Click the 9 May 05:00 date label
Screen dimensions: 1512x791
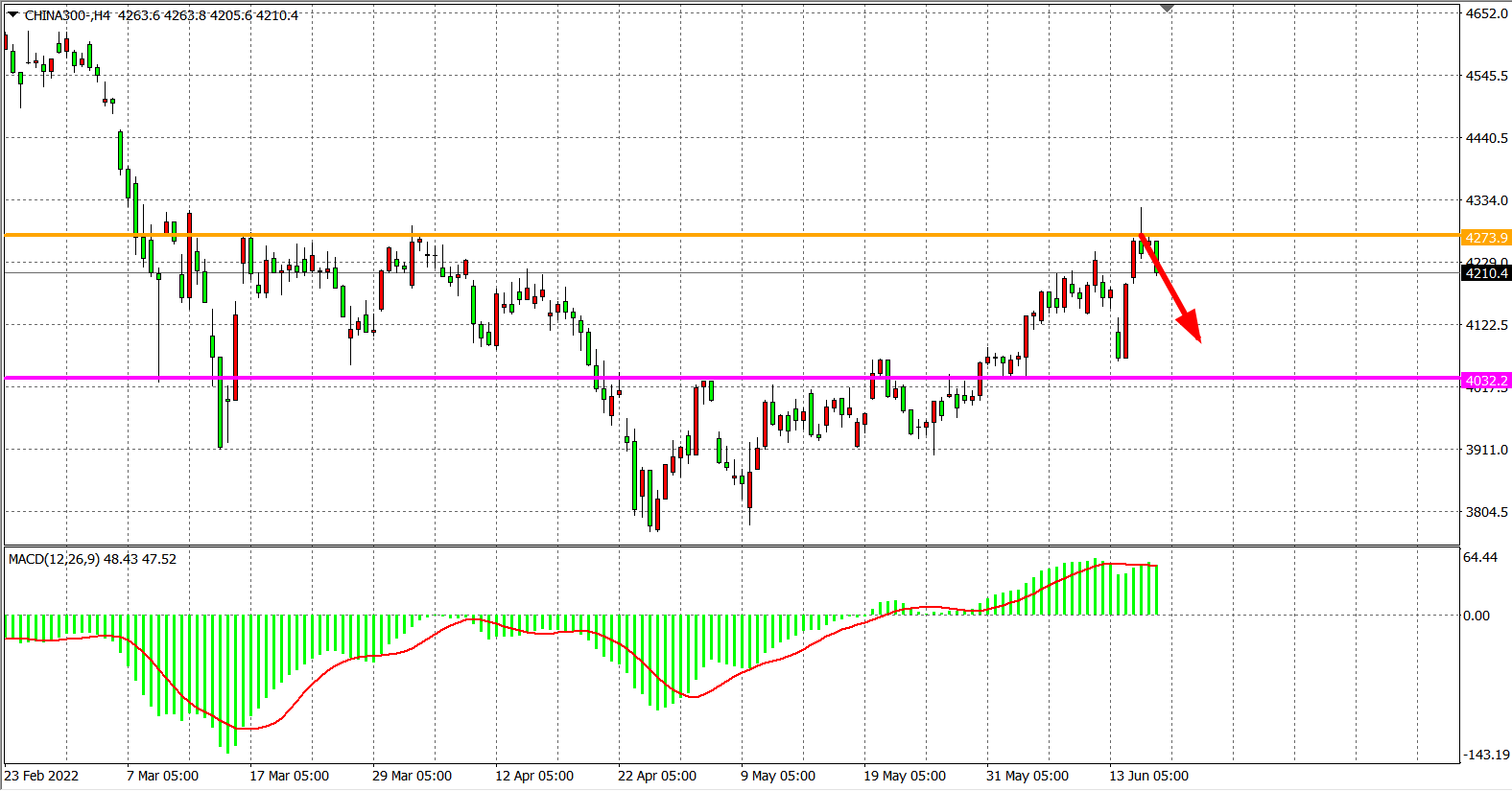(x=778, y=776)
